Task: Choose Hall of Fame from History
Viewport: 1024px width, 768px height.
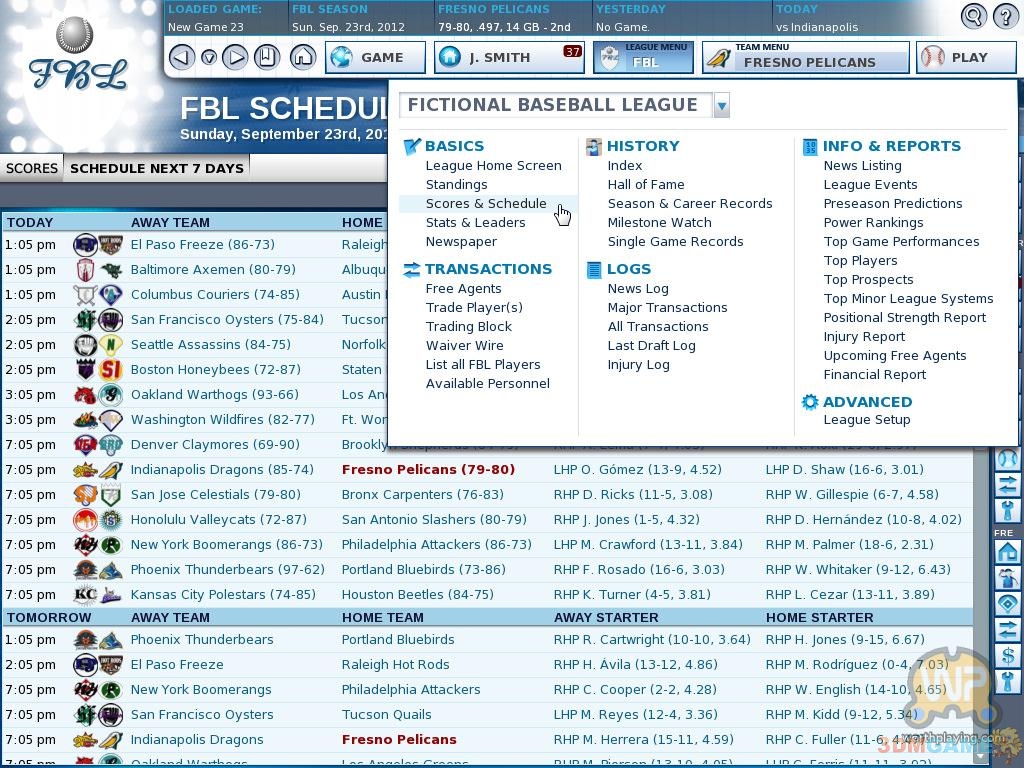Action: point(645,185)
